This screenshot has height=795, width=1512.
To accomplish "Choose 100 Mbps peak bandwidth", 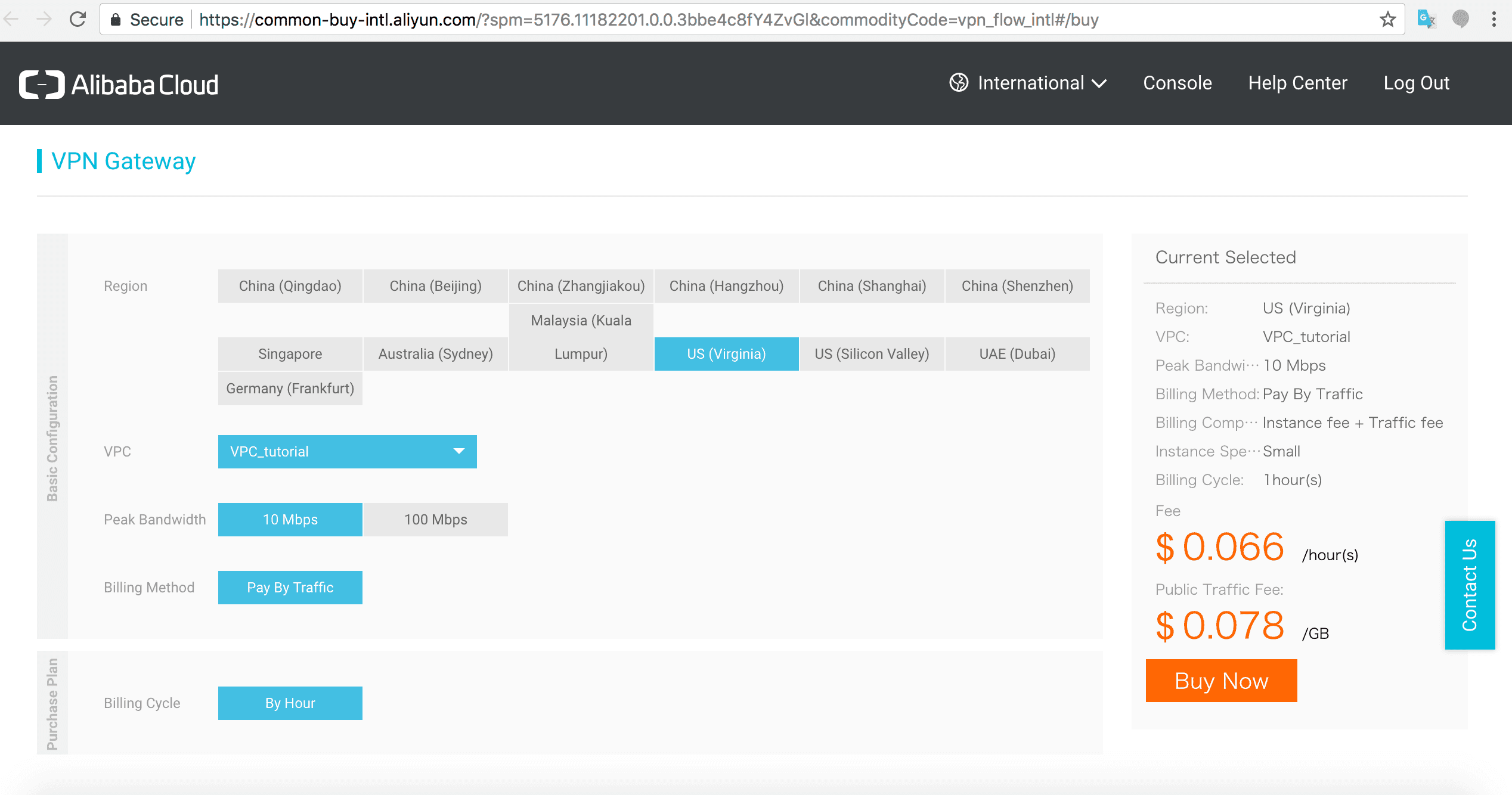I will [x=436, y=520].
